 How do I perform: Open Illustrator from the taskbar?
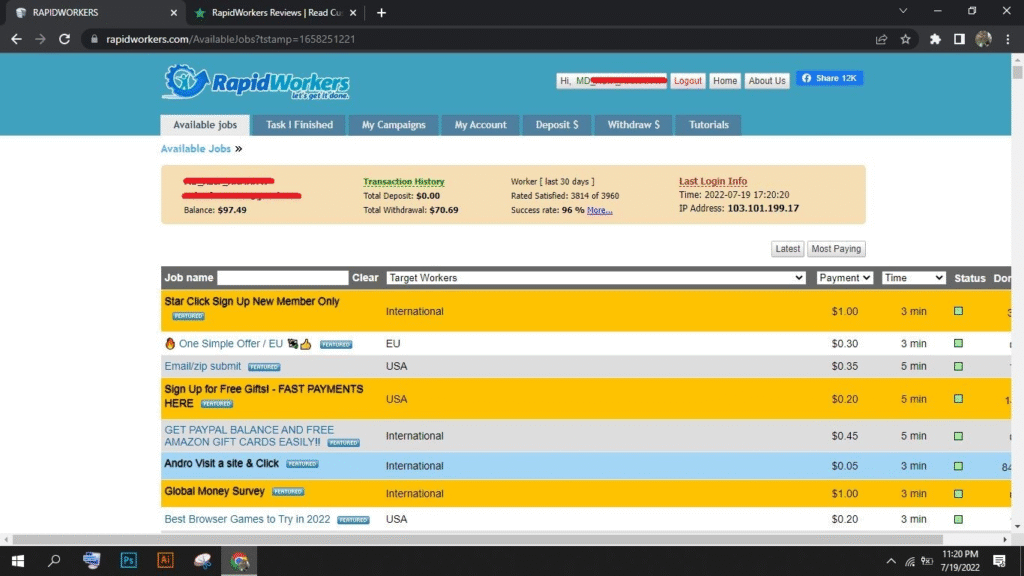pyautogui.click(x=165, y=560)
